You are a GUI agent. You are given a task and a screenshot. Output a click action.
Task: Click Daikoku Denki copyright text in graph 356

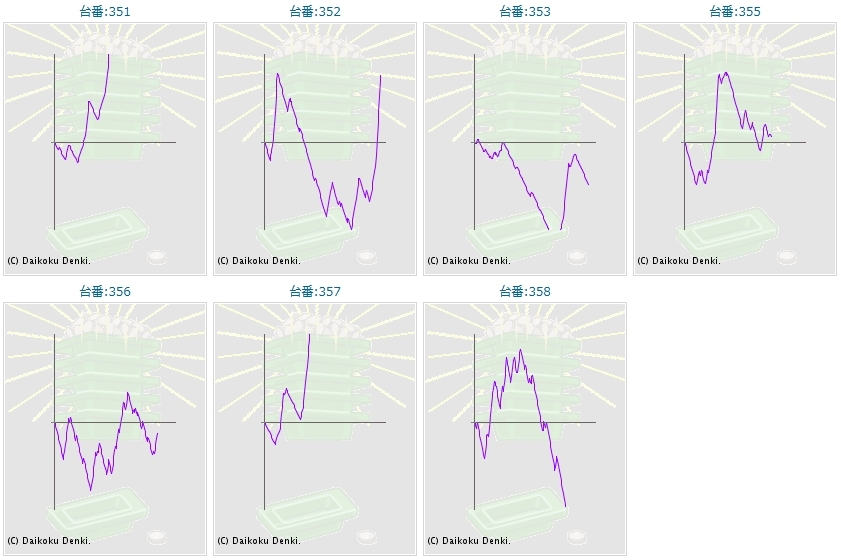(49, 541)
